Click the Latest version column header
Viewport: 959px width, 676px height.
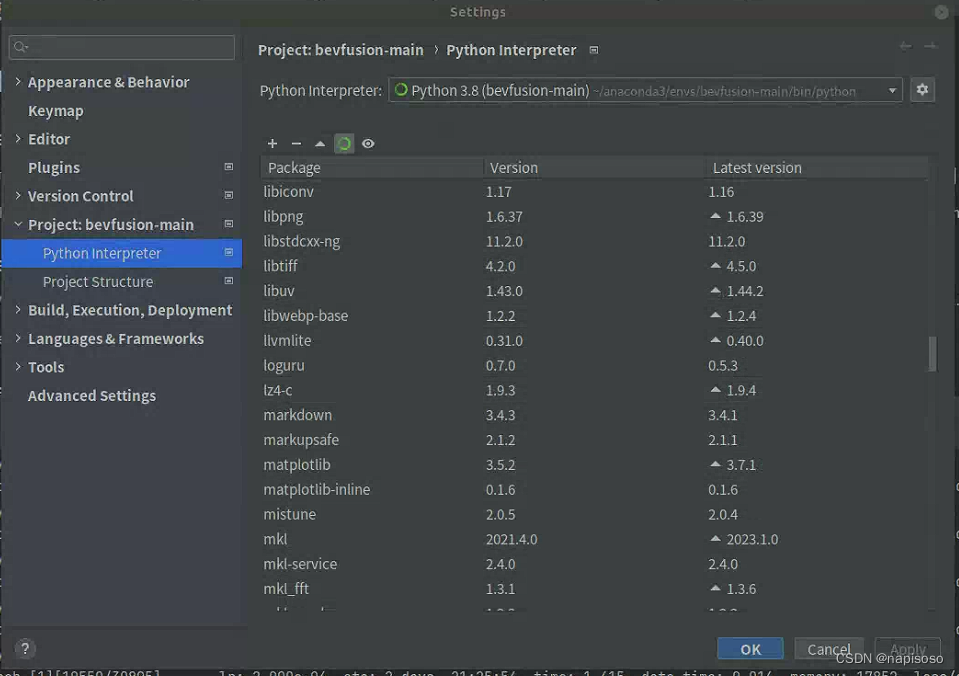pos(817,168)
